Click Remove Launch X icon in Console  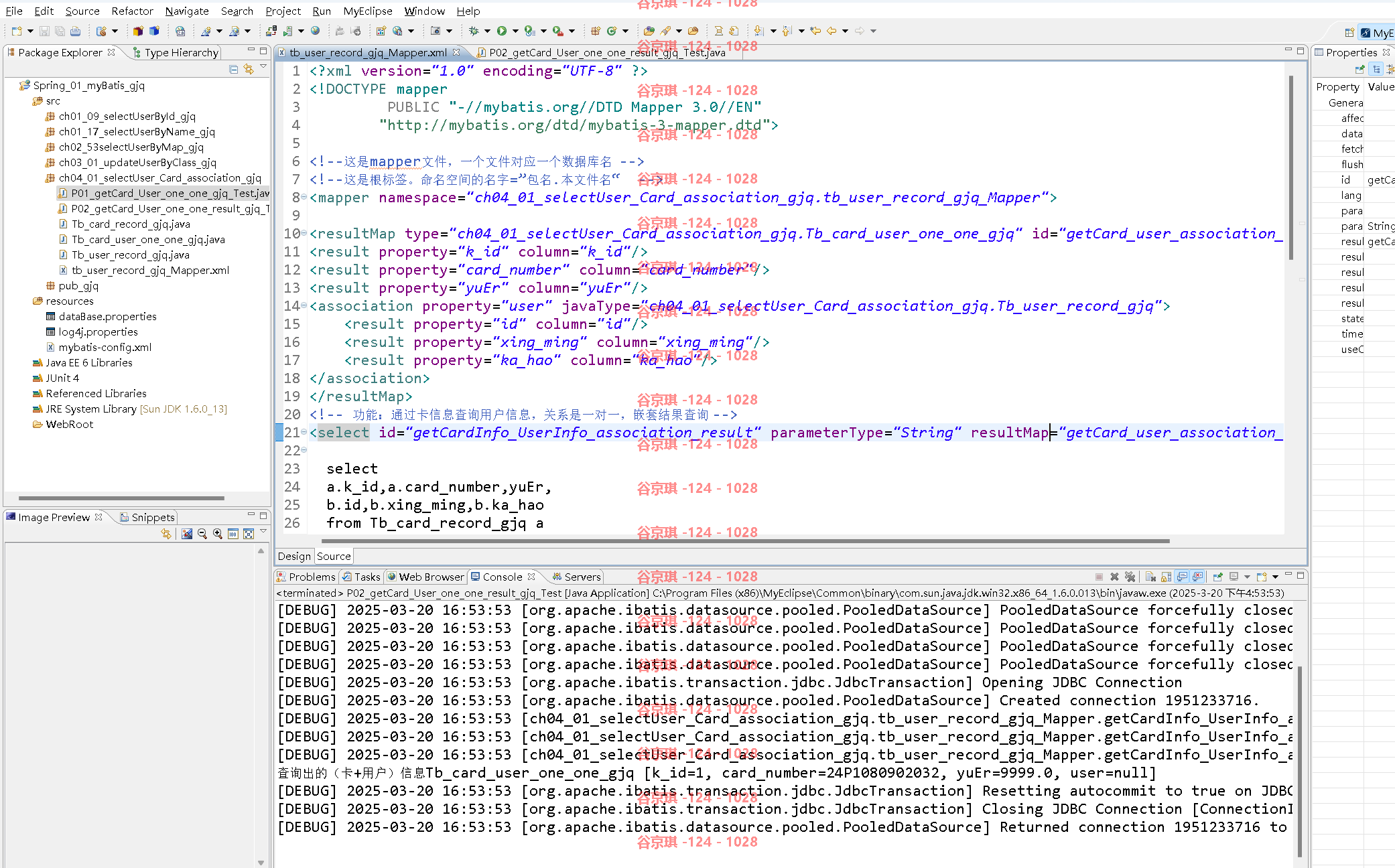(x=1114, y=577)
